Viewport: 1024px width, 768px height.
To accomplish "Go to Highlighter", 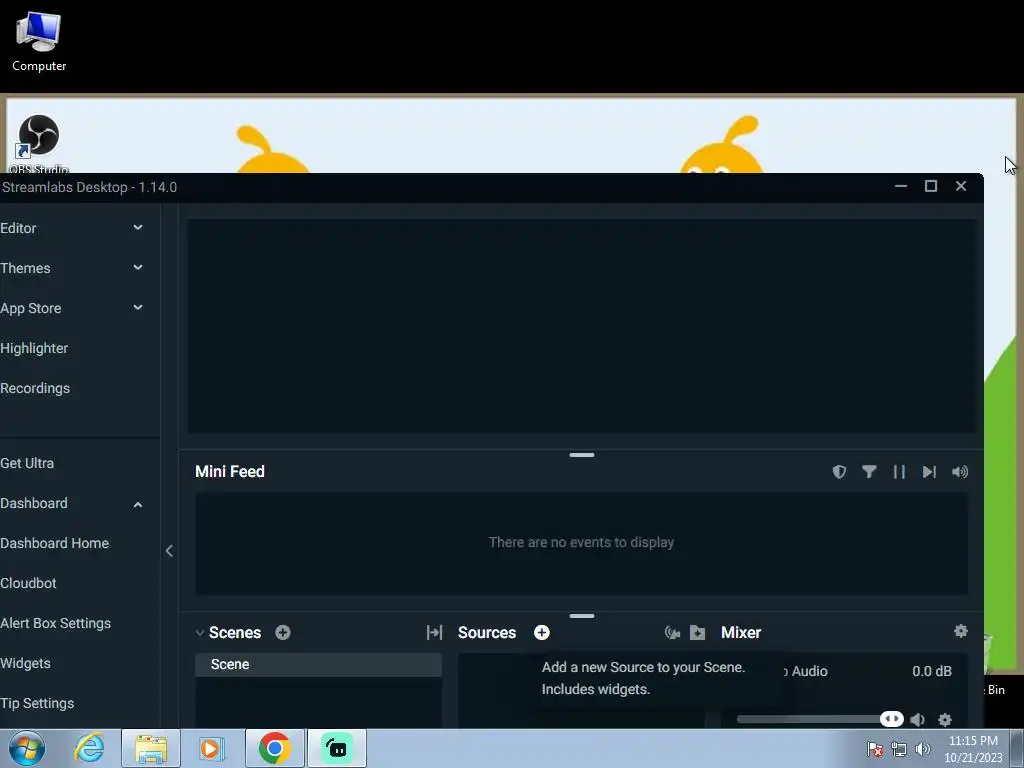I will tap(34, 348).
